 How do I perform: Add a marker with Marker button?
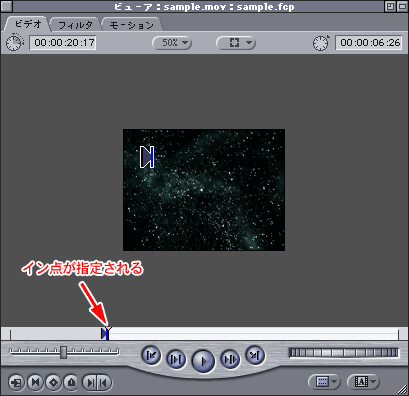click(x=71, y=382)
